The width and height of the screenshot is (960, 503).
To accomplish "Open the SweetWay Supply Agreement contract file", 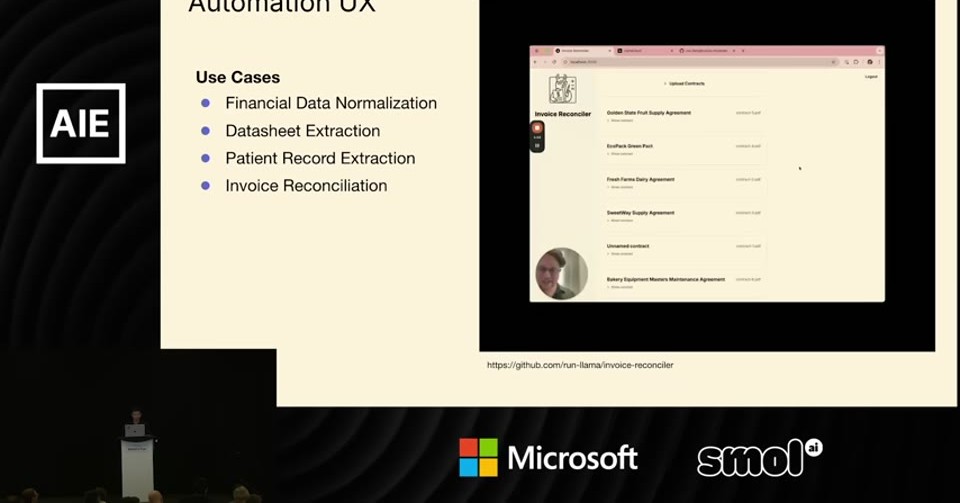I will [748, 213].
